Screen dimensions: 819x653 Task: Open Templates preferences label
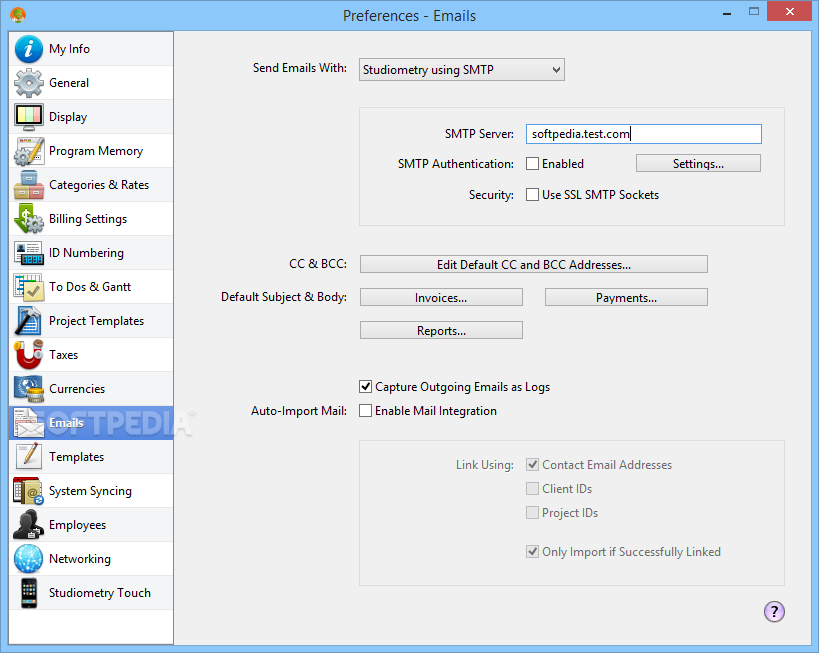76,457
